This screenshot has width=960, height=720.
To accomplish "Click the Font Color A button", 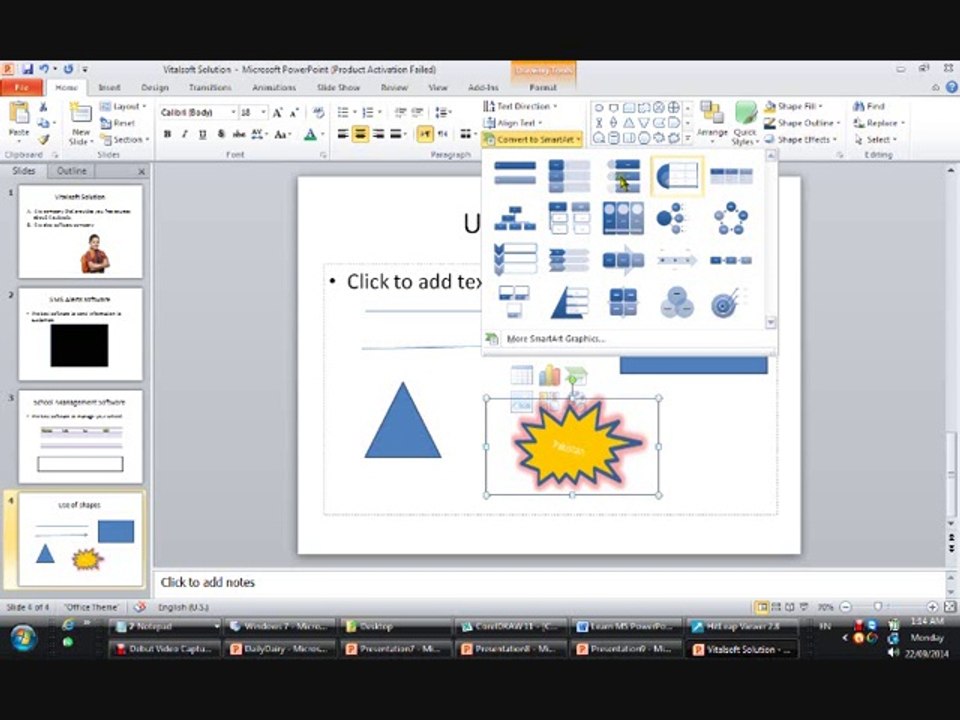I will (x=310, y=134).
